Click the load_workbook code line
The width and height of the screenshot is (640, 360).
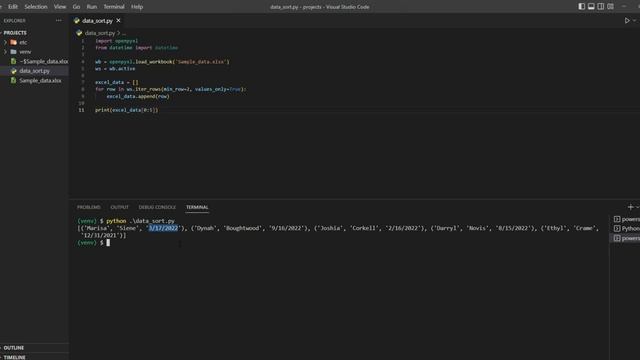point(162,62)
